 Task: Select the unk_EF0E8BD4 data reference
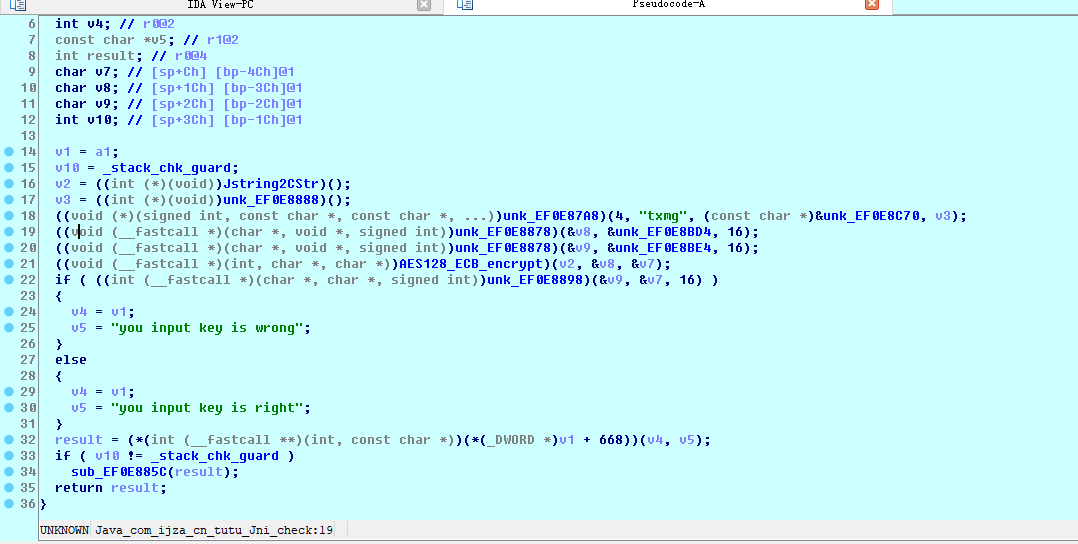(x=663, y=232)
